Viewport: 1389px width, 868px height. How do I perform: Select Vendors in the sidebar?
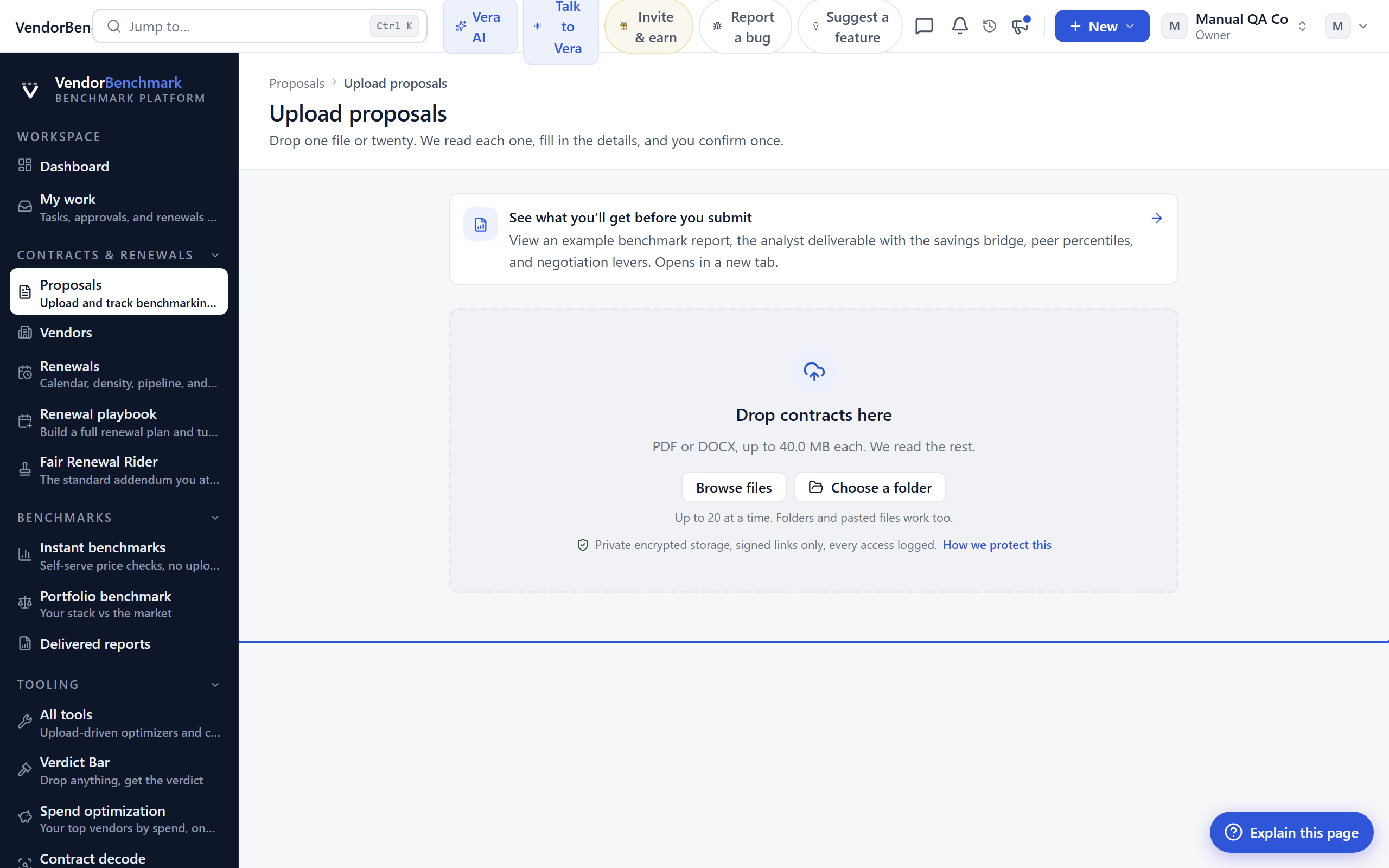[119, 332]
